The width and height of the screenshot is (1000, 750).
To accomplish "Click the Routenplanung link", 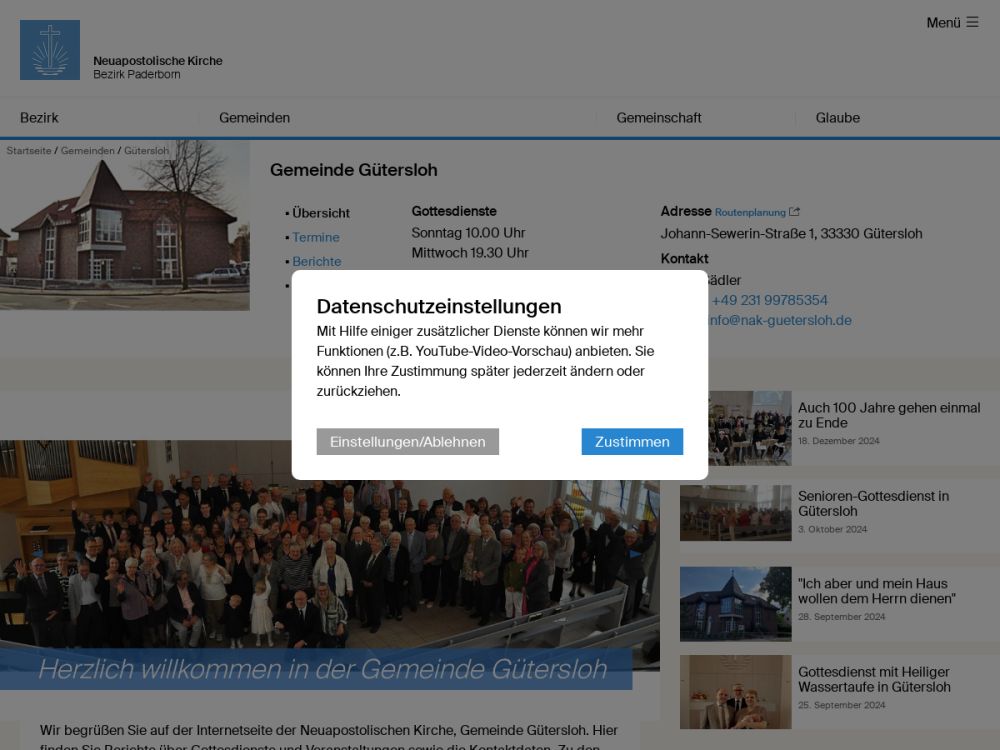I will (x=750, y=212).
